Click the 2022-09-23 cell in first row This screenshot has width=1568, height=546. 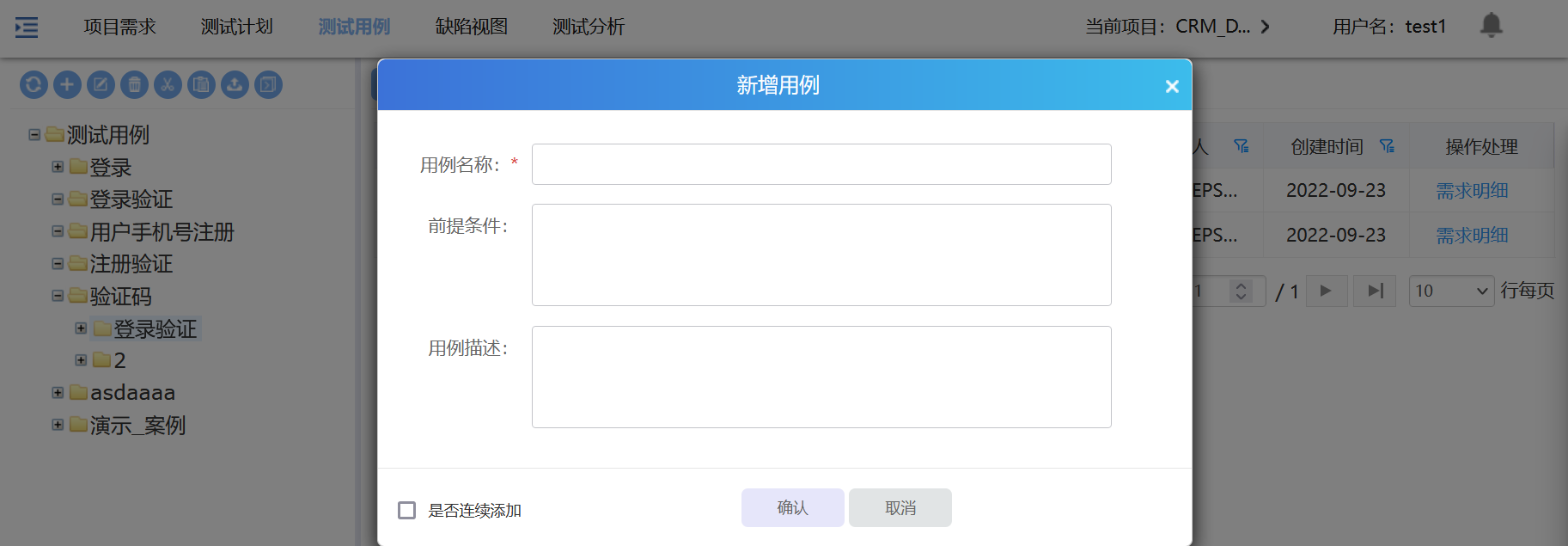pyautogui.click(x=1336, y=191)
